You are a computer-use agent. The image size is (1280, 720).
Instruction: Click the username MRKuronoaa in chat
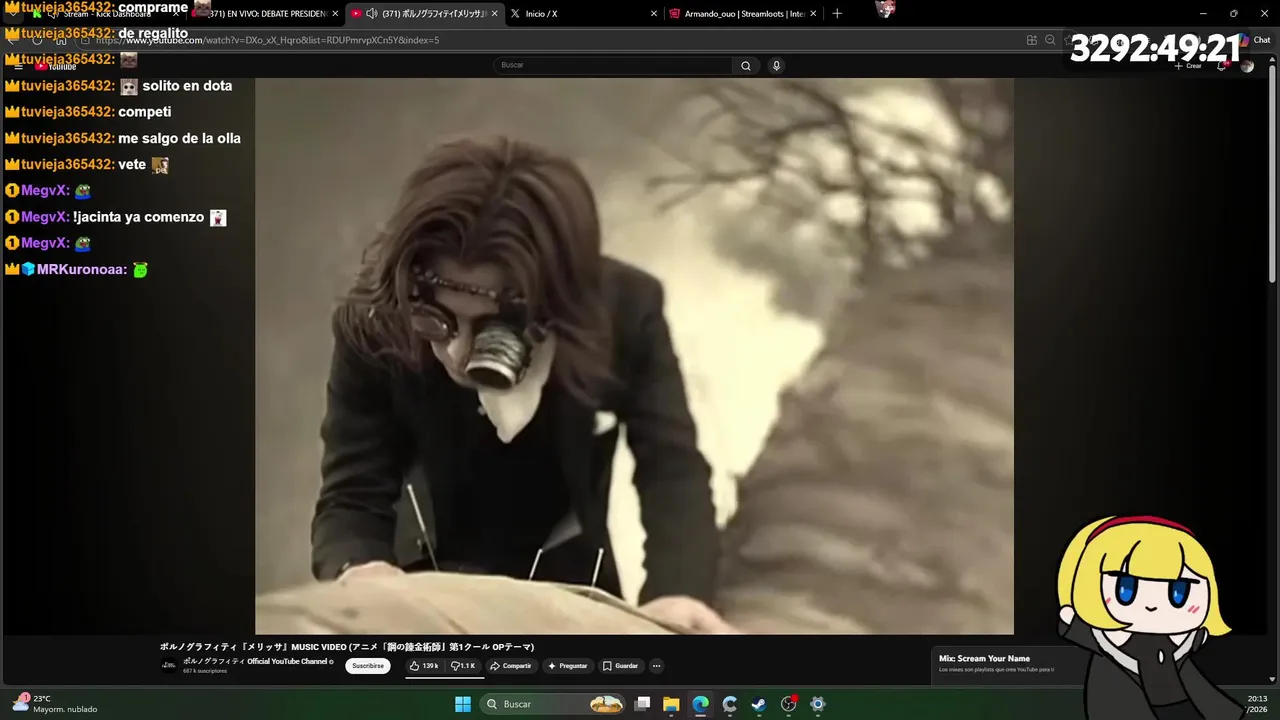pyautogui.click(x=82, y=269)
